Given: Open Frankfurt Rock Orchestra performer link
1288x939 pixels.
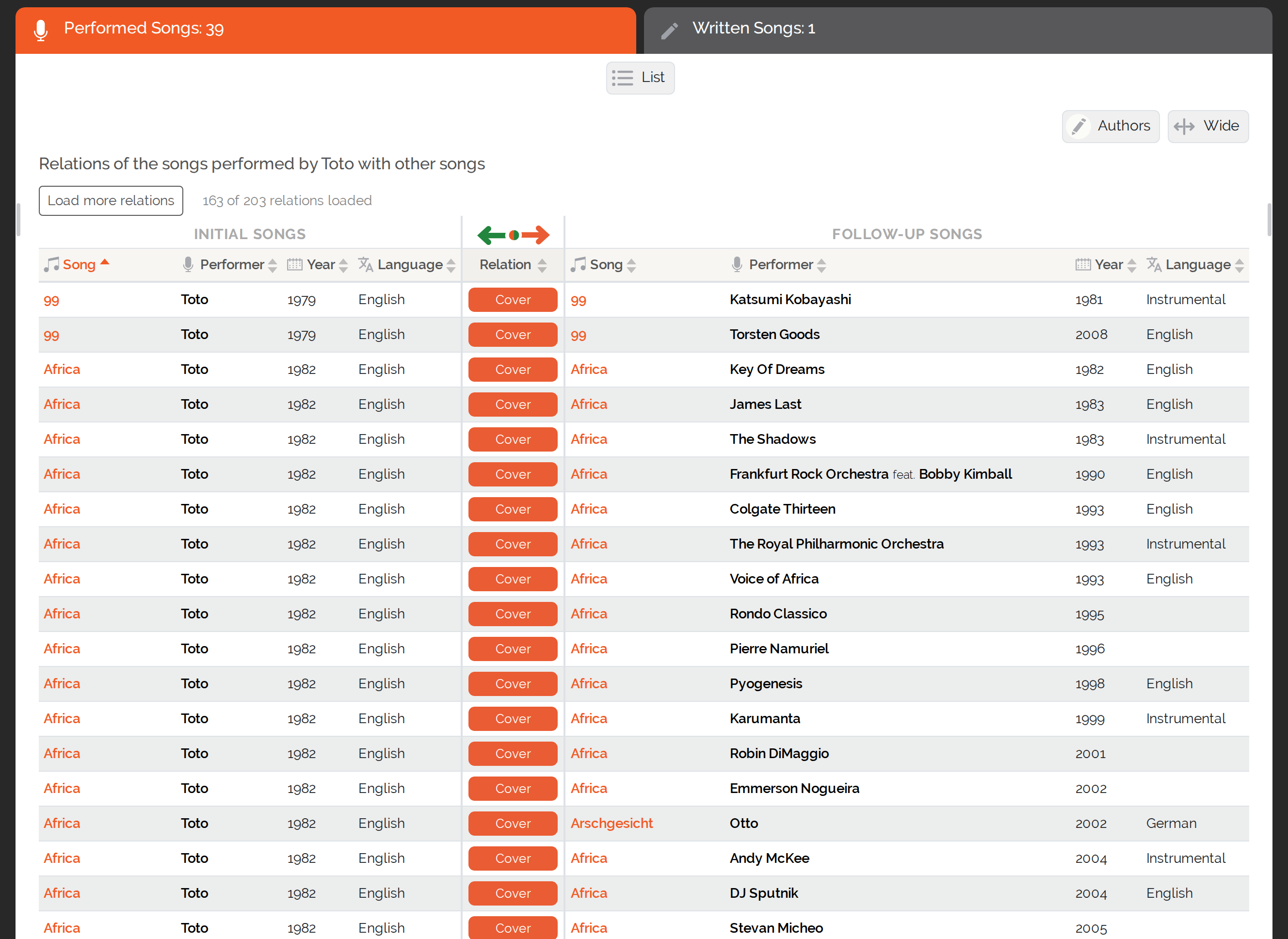Looking at the screenshot, I should pos(809,474).
